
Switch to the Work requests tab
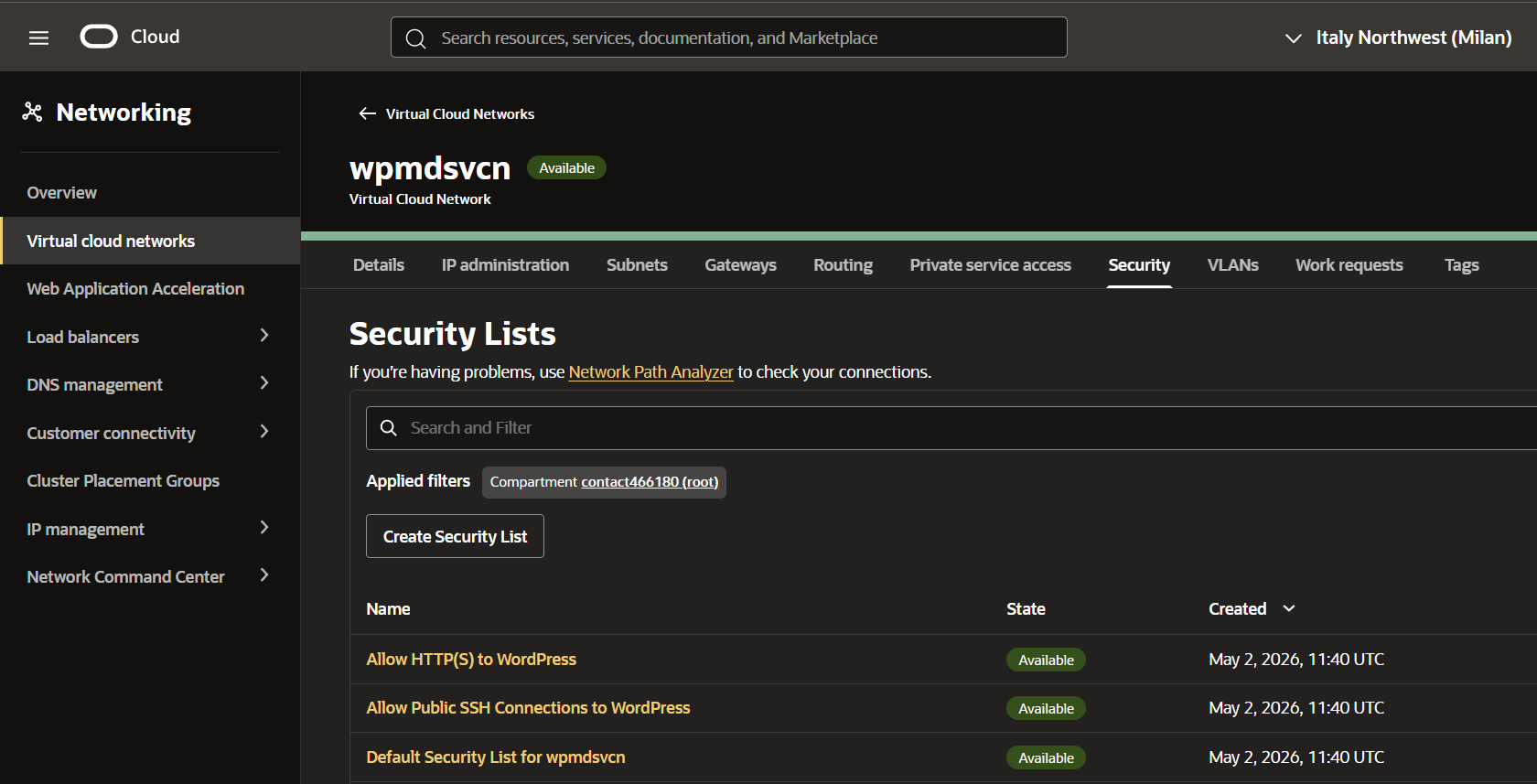(1349, 265)
